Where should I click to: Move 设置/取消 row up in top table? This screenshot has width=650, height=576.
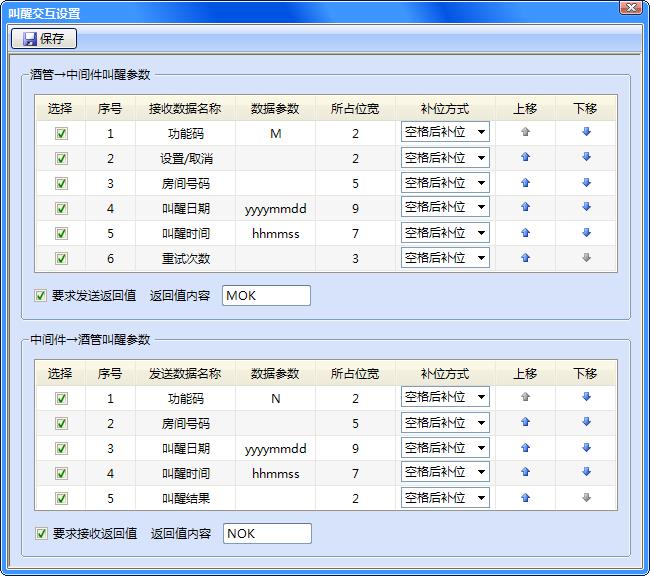525,157
